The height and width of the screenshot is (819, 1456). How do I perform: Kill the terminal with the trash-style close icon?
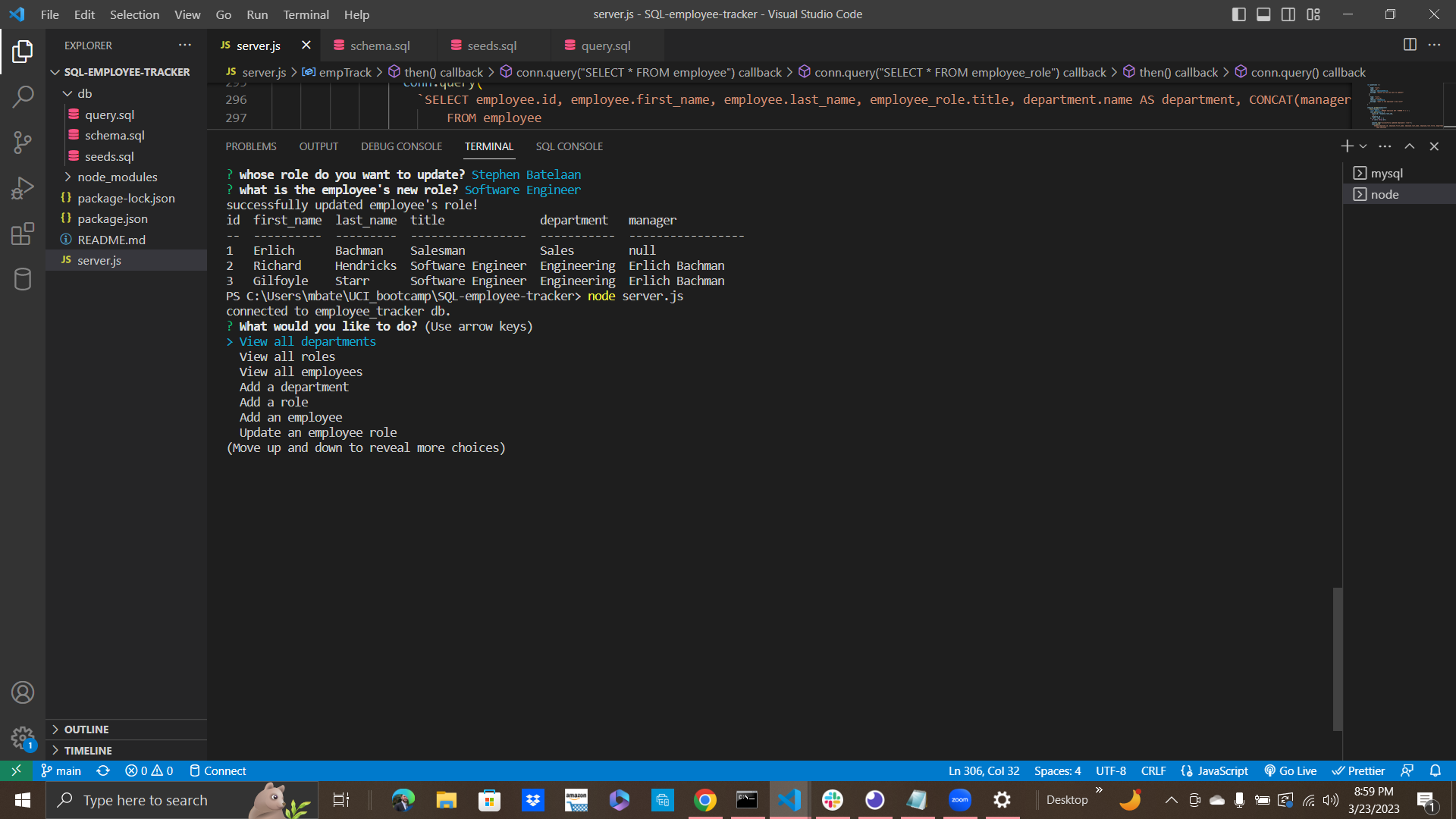click(1434, 146)
